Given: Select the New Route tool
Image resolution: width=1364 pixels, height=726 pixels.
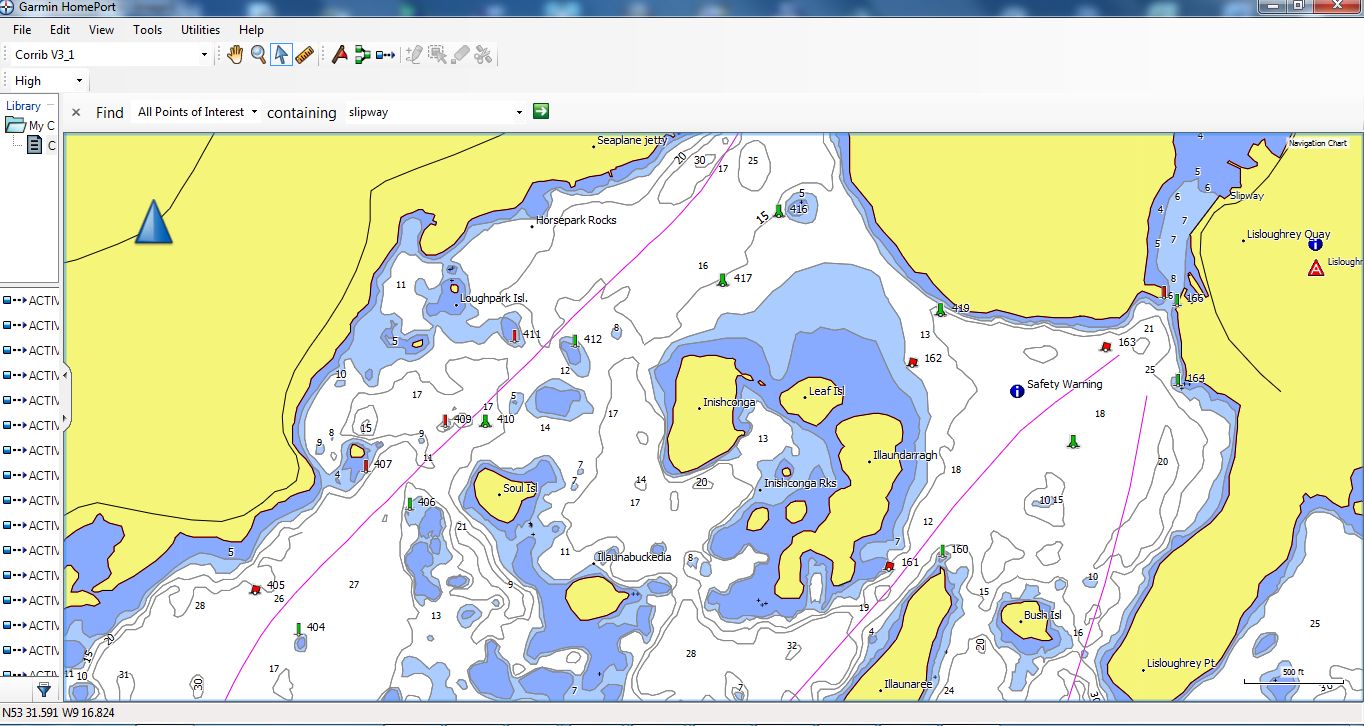Looking at the screenshot, I should [x=363, y=54].
